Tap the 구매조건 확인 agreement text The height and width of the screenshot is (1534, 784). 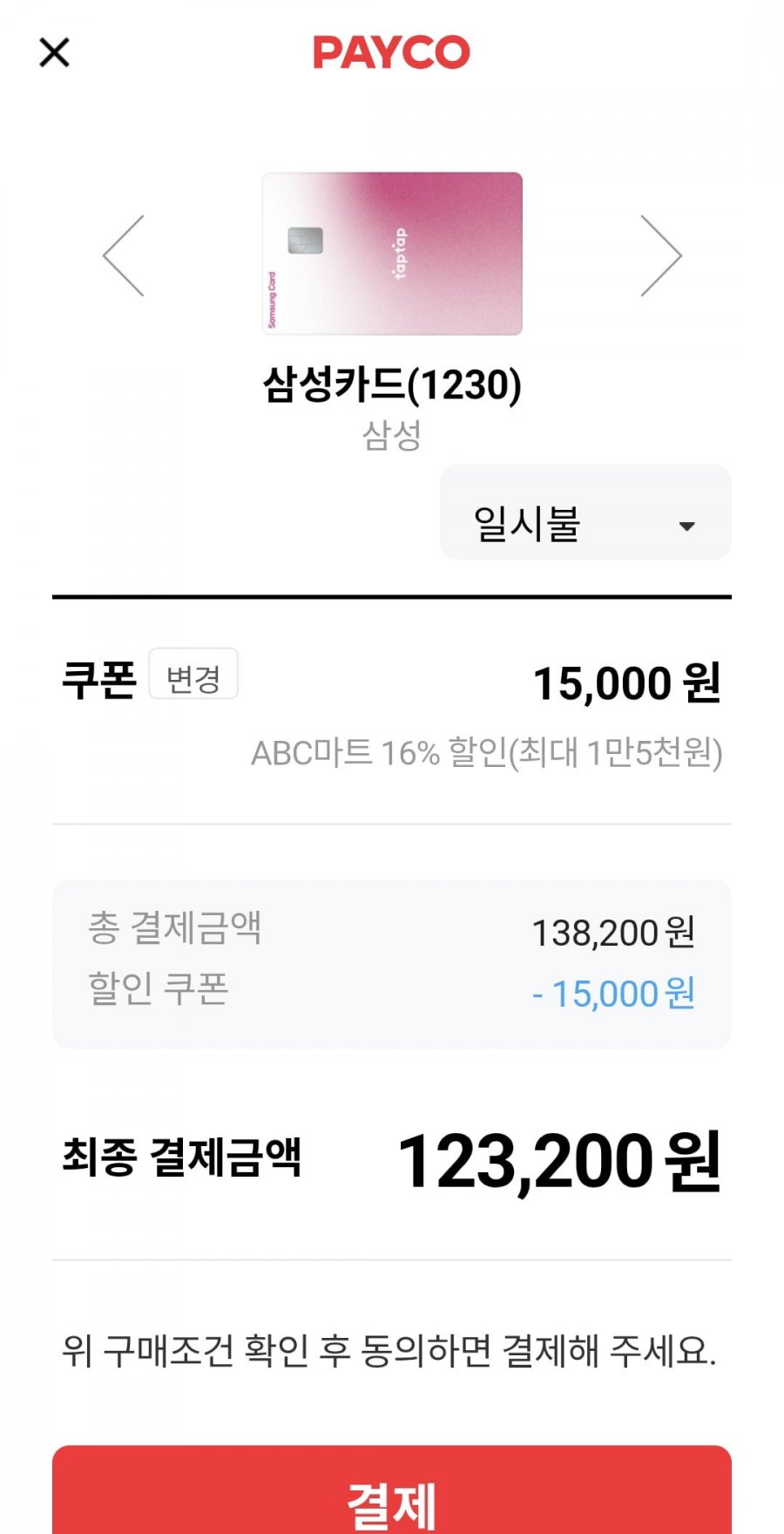coord(389,1351)
